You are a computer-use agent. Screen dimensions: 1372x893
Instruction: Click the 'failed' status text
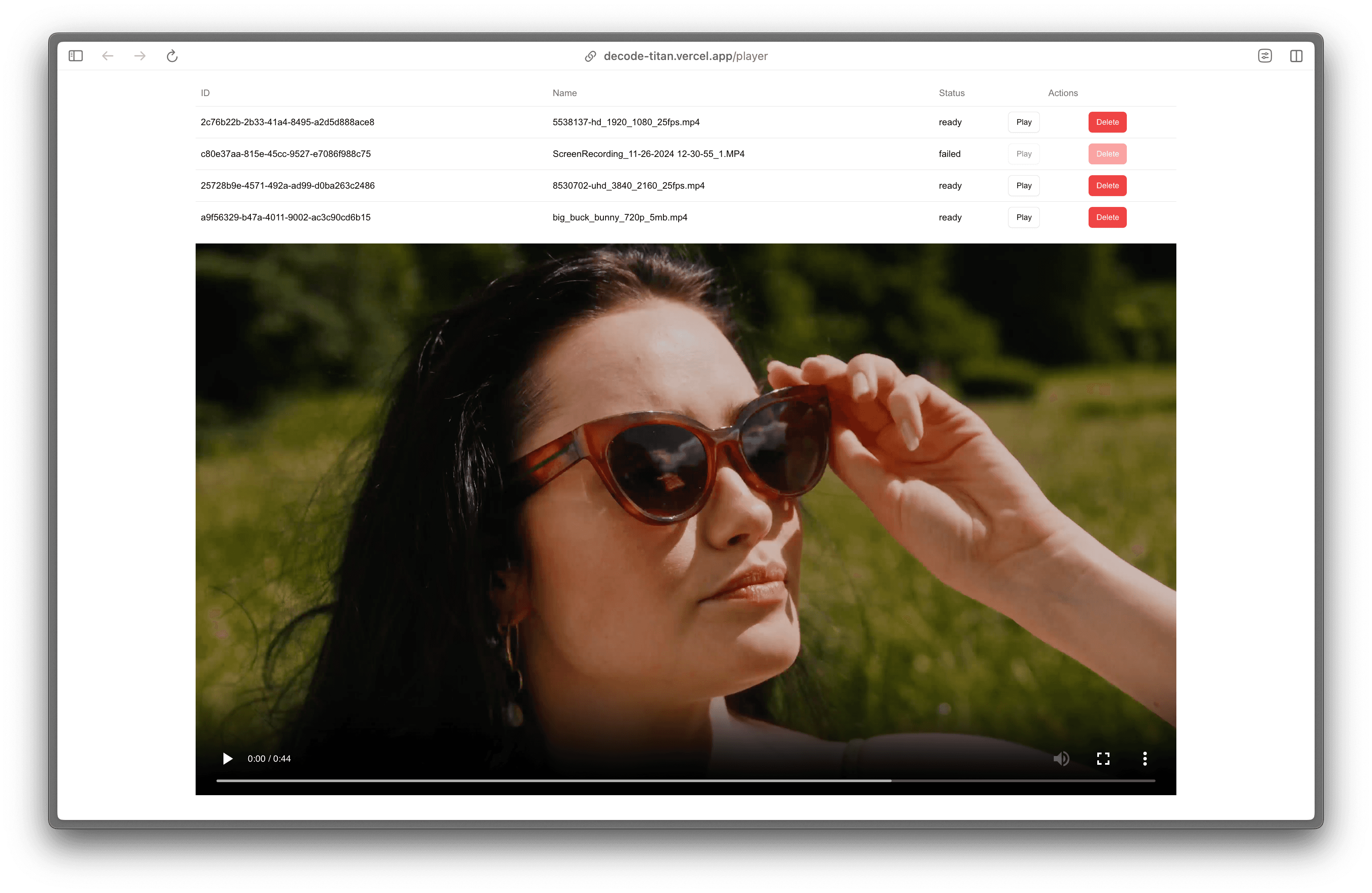pyautogui.click(x=949, y=154)
